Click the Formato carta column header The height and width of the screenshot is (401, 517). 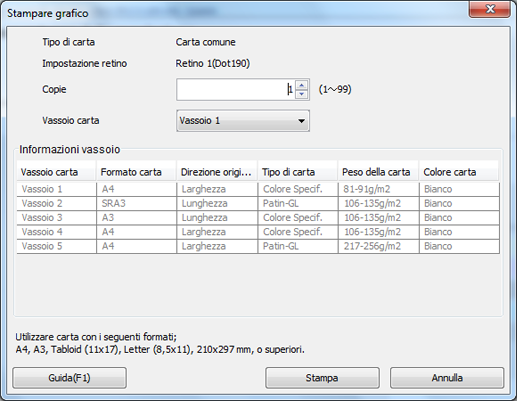click(136, 172)
